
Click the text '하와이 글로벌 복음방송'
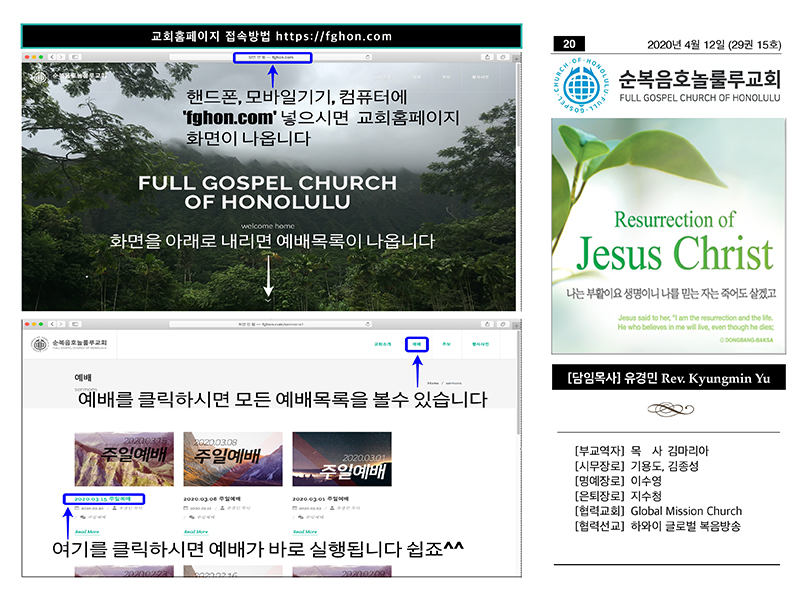[685, 526]
